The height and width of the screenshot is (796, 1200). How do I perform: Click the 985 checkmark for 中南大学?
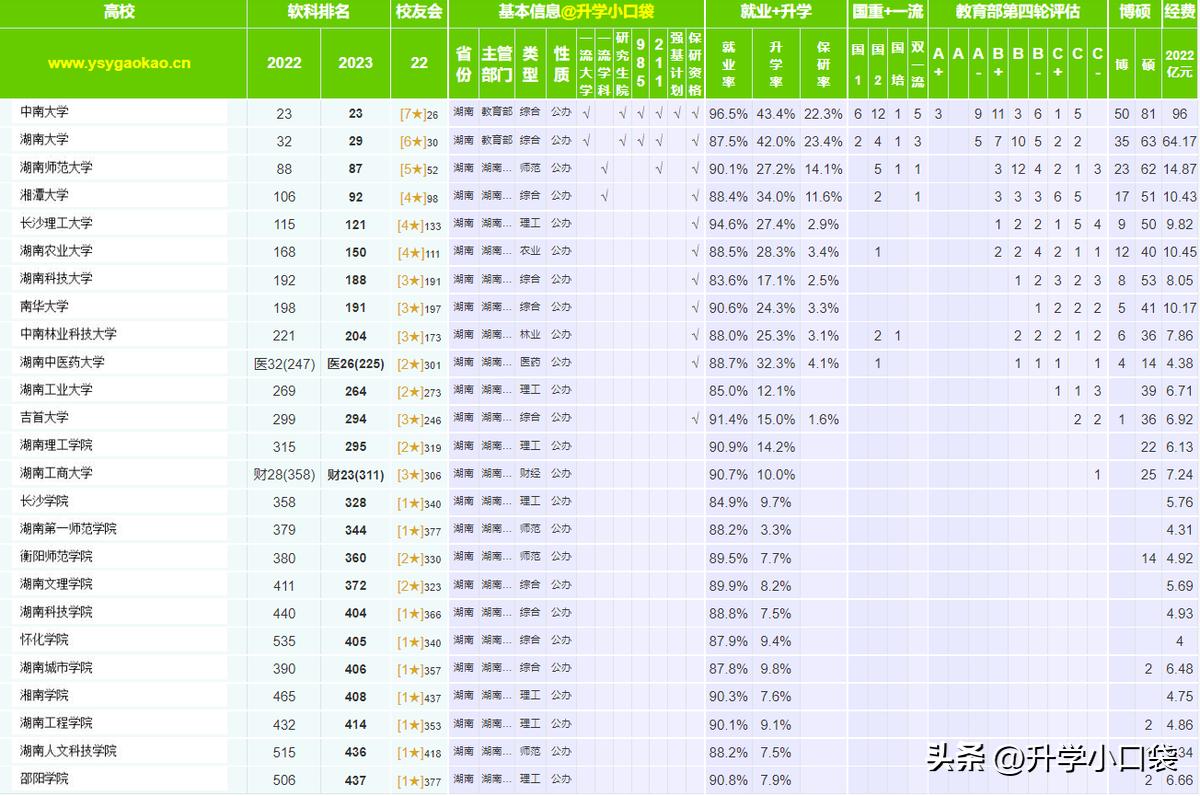click(x=641, y=114)
